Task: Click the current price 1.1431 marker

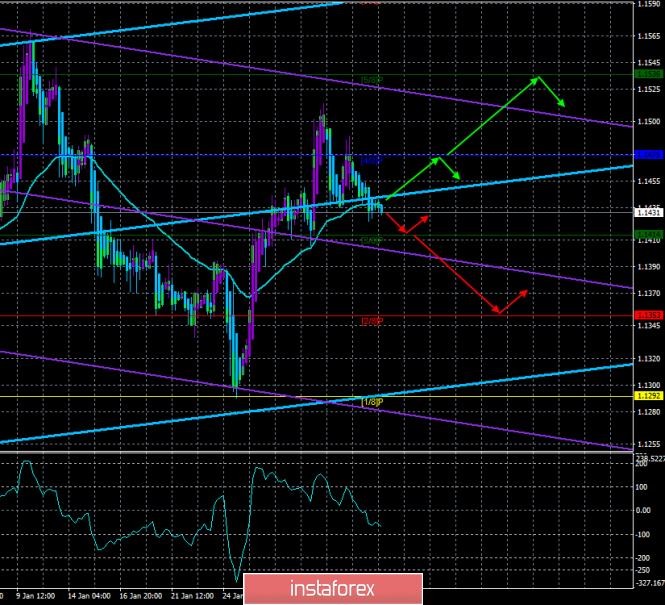Action: (649, 212)
